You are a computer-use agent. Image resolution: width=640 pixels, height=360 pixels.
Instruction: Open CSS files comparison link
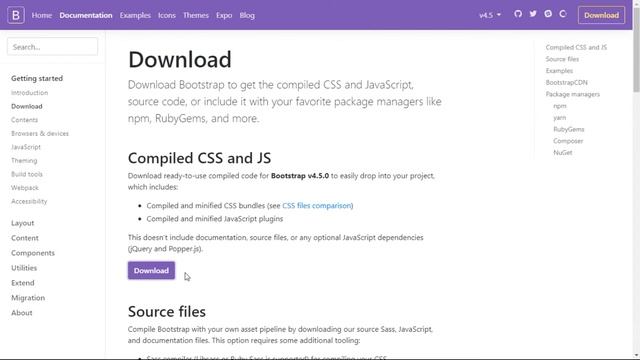click(x=317, y=205)
